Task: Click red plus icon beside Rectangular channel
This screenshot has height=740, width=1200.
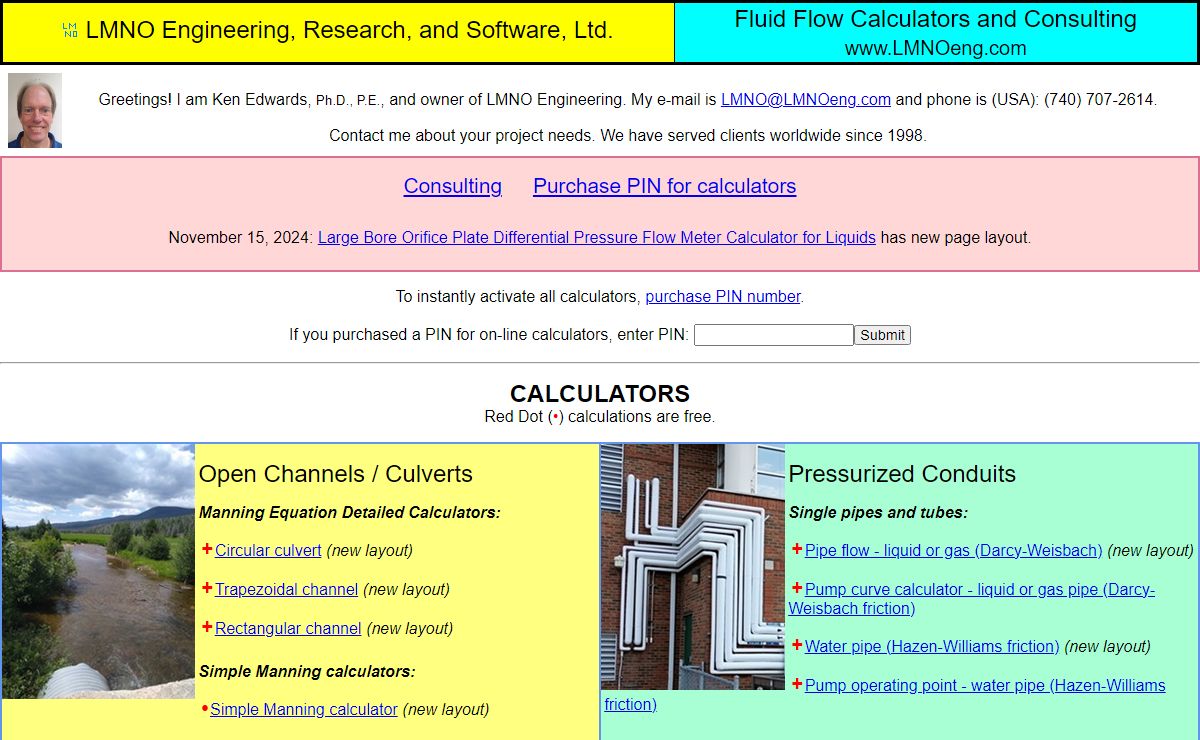Action: tap(207, 627)
